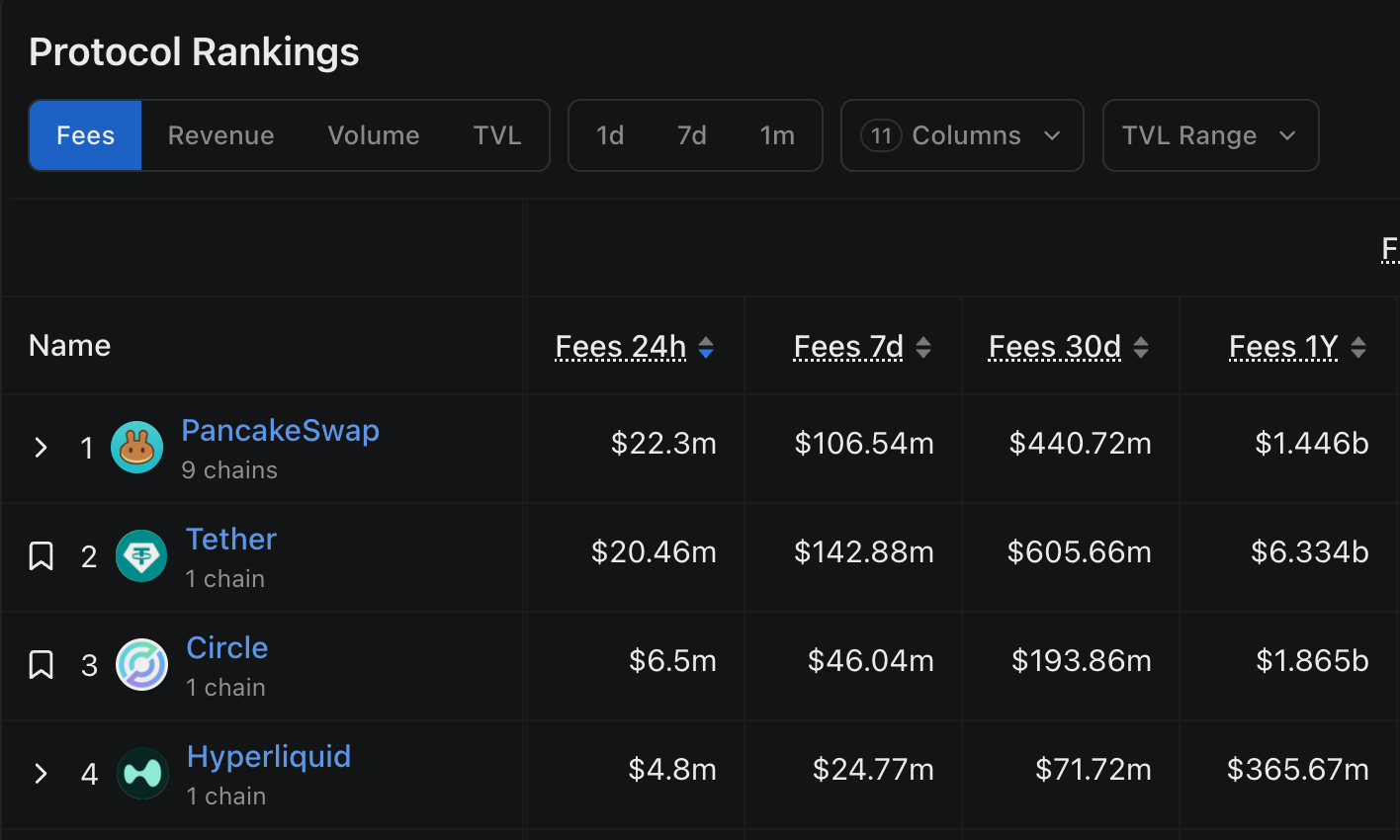The width and height of the screenshot is (1400, 840).
Task: Click the Fees 24h column header
Action: tap(621, 347)
